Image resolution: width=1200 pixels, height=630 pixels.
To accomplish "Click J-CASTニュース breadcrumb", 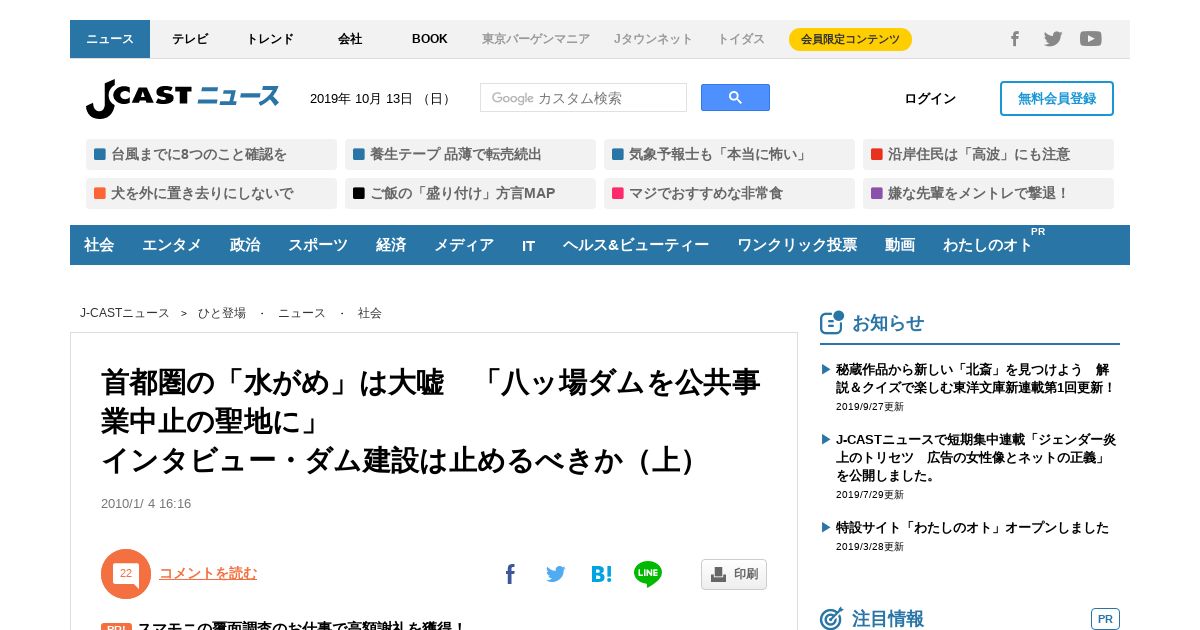I will 125,313.
